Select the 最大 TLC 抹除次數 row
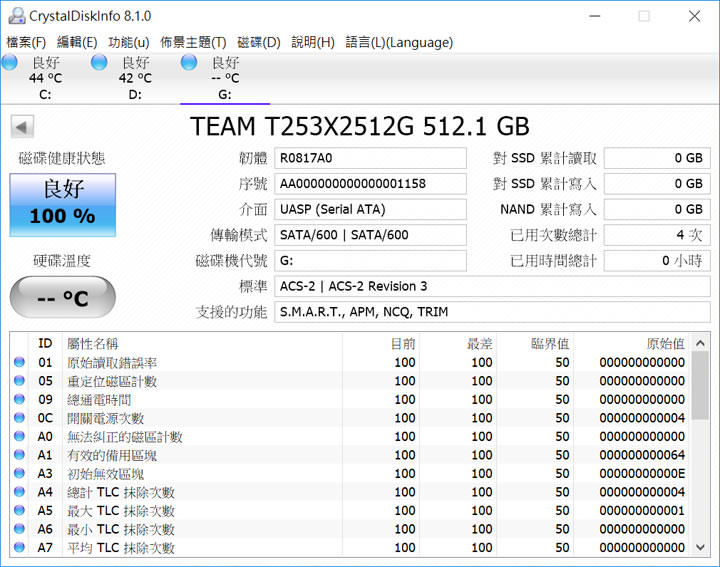Screen dimensions: 720x567 [x=351, y=510]
